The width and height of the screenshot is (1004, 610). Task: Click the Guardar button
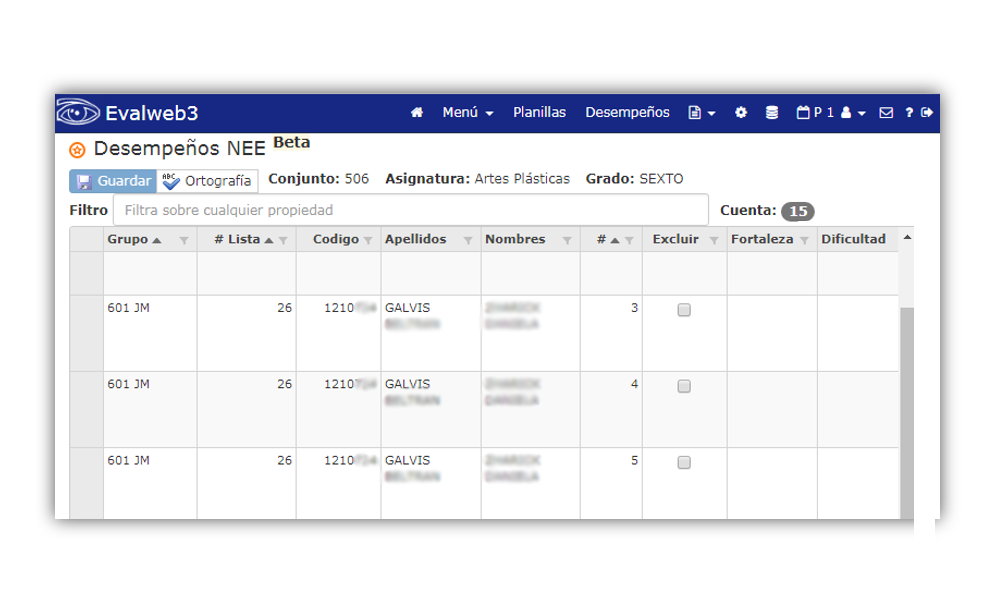click(x=113, y=181)
